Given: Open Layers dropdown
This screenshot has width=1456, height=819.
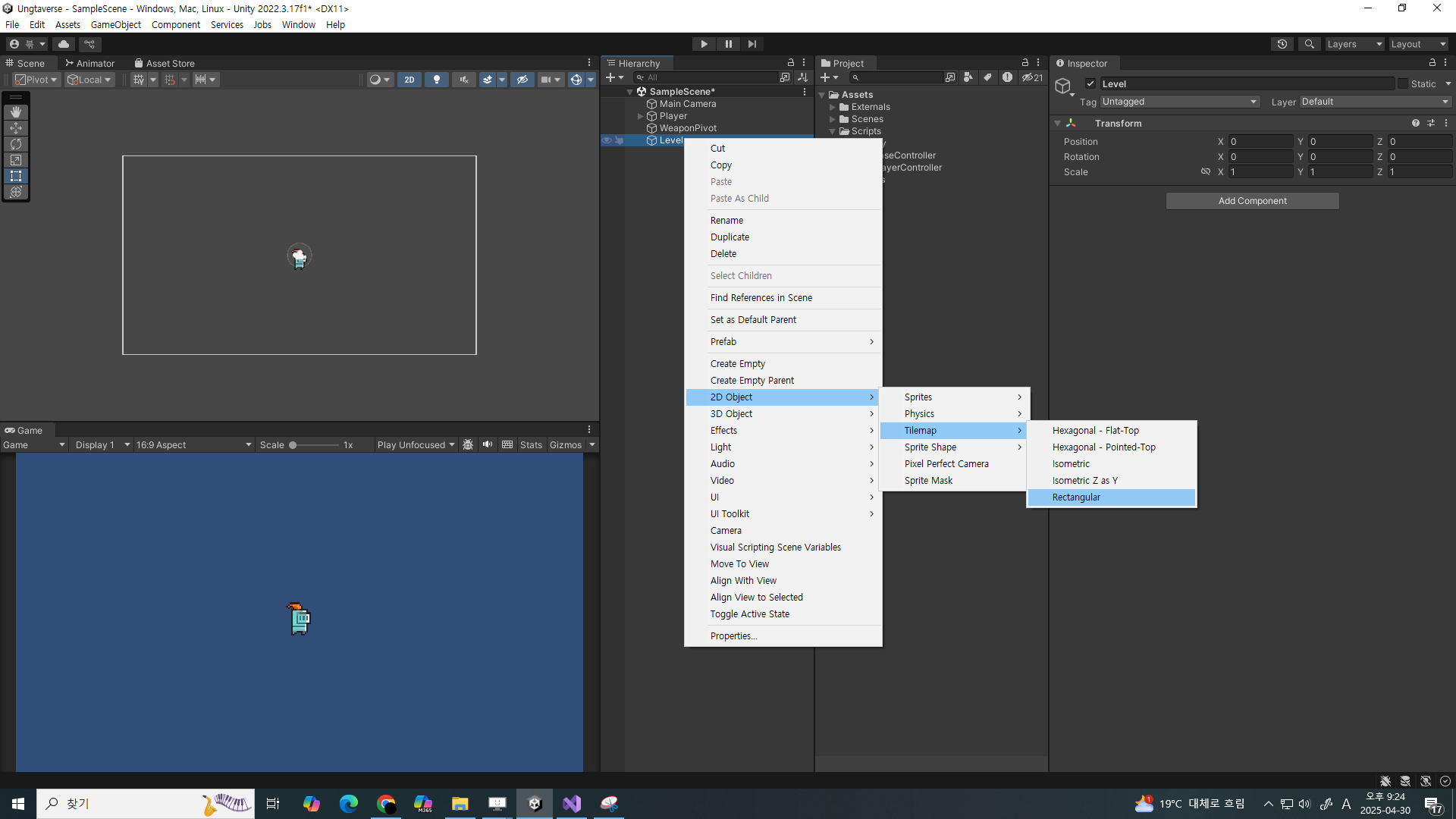Looking at the screenshot, I should (x=1354, y=44).
